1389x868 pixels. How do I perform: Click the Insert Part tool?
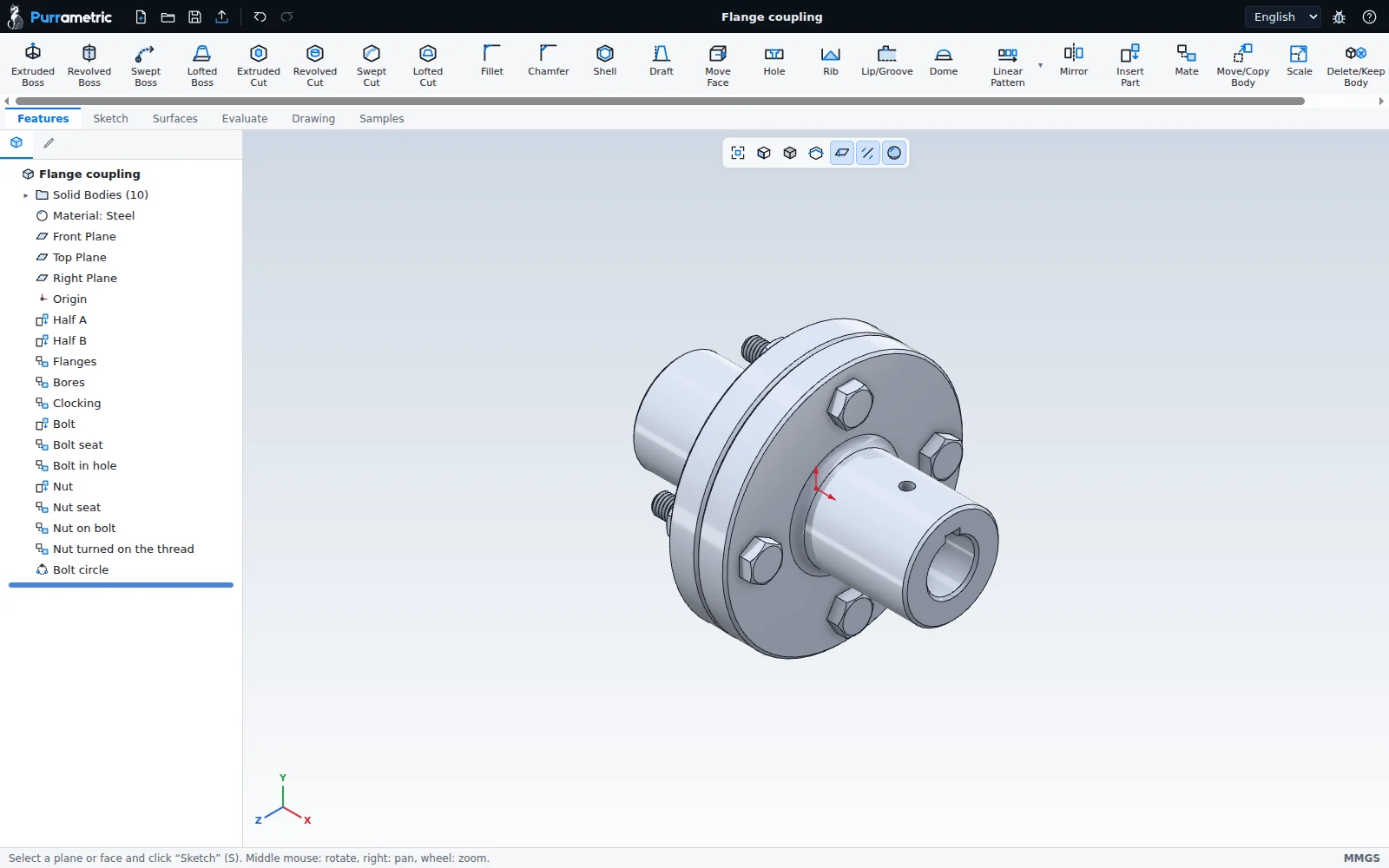tap(1130, 65)
